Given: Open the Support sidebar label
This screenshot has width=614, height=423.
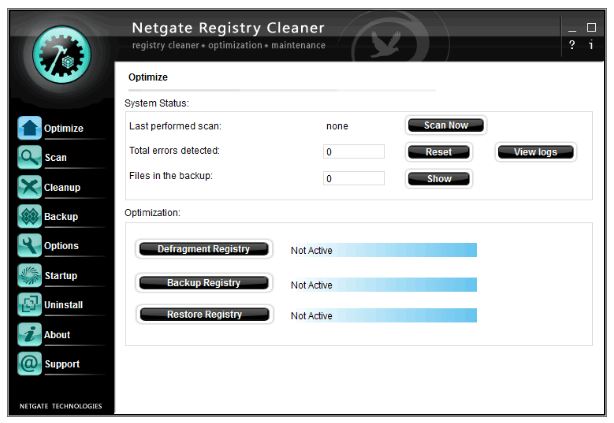Looking at the screenshot, I should [62, 364].
